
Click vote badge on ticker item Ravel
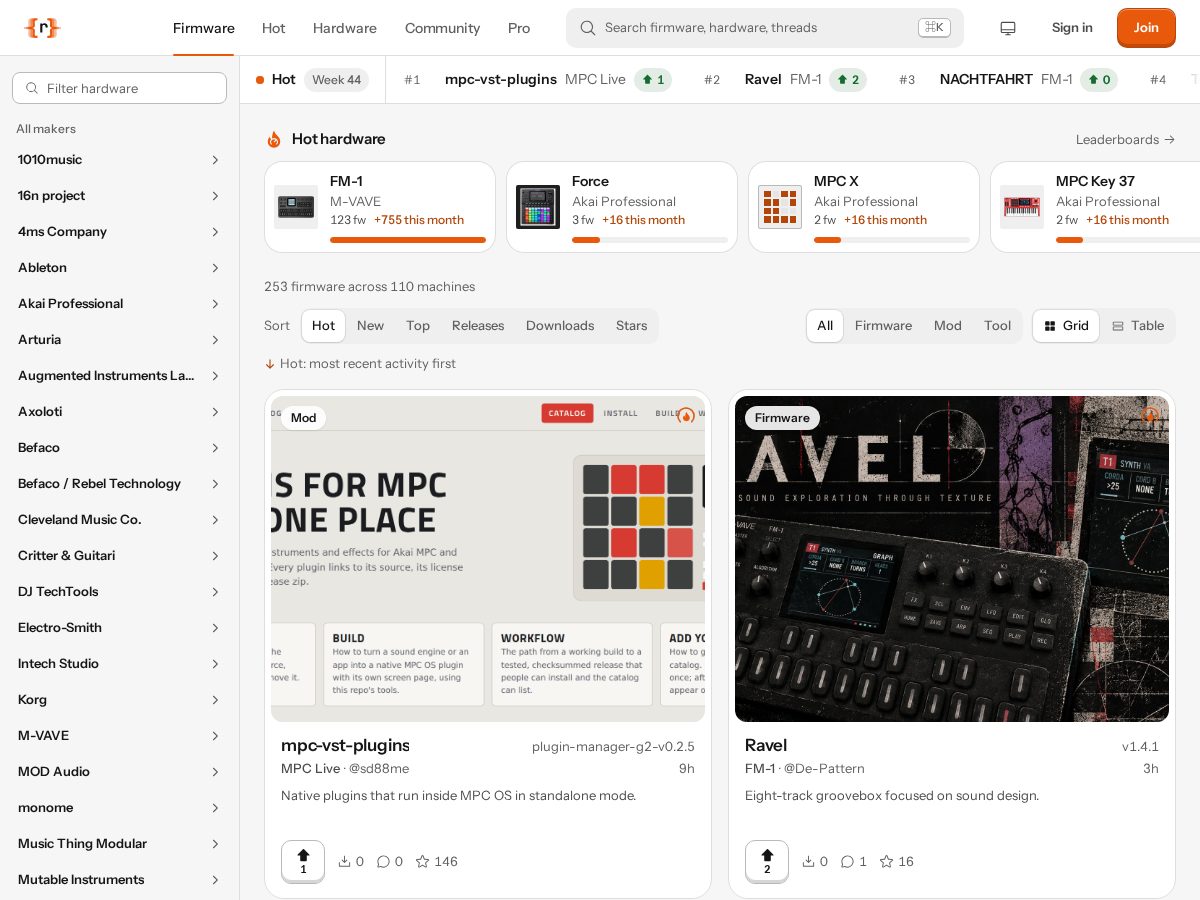pos(848,80)
